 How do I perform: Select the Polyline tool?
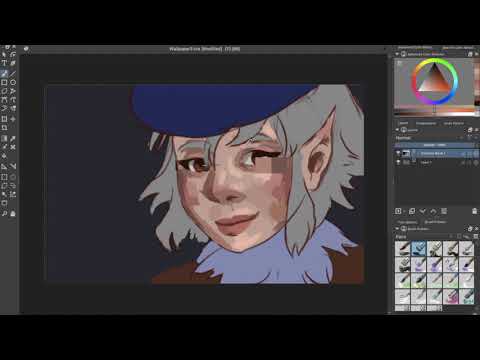tap(13, 91)
